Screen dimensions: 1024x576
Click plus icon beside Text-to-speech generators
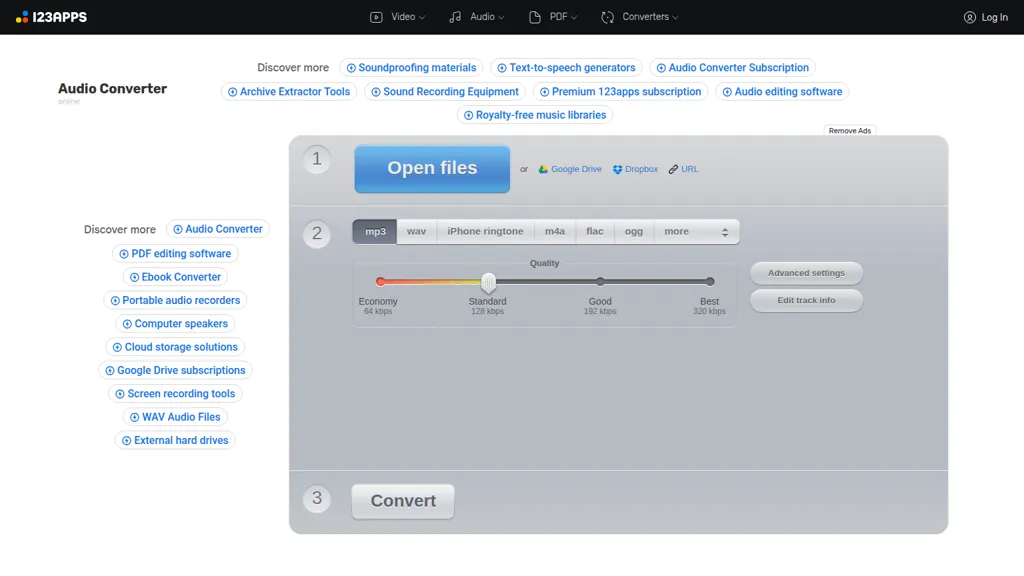tap(502, 68)
